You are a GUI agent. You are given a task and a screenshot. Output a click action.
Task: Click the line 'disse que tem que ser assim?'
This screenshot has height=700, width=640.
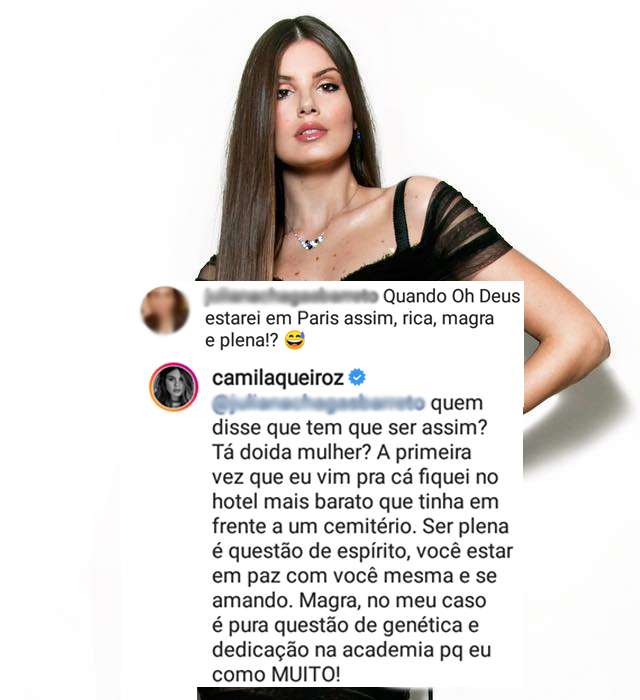point(349,428)
